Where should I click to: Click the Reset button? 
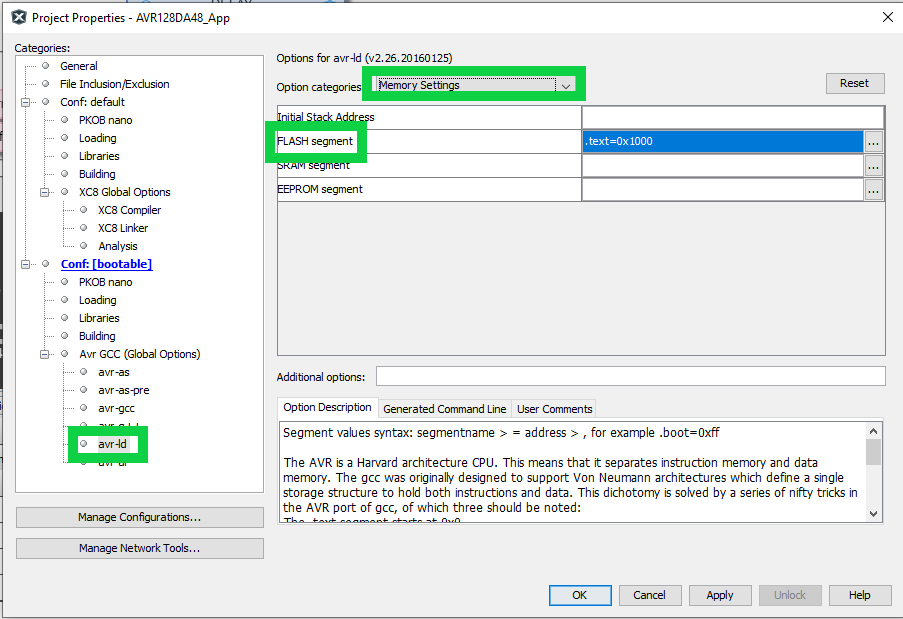click(854, 83)
